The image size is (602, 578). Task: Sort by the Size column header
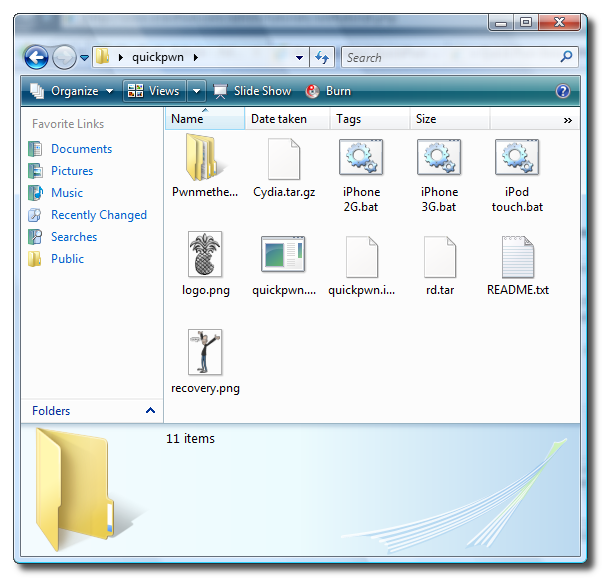(x=450, y=119)
